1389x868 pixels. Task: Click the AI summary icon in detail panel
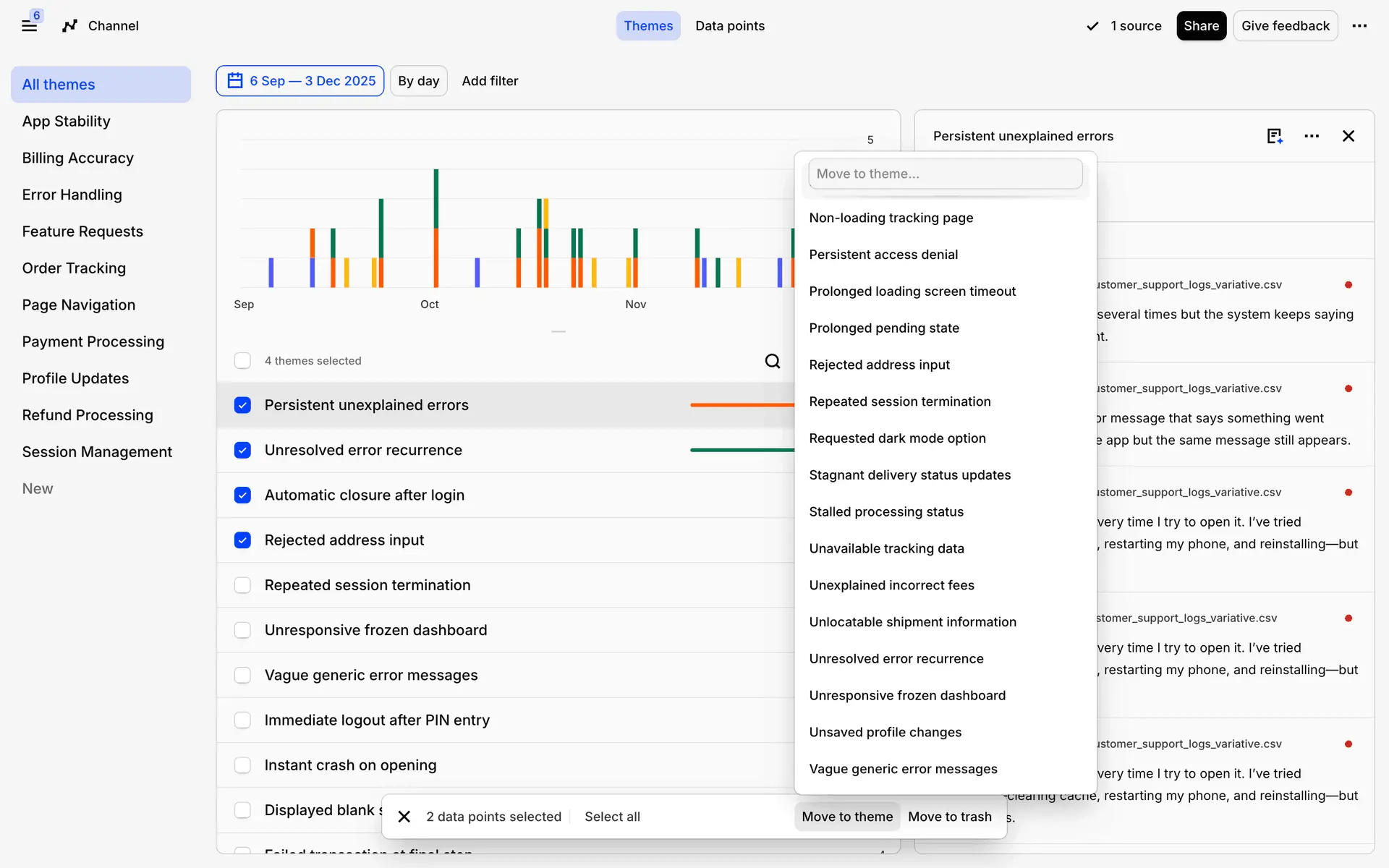click(1275, 136)
